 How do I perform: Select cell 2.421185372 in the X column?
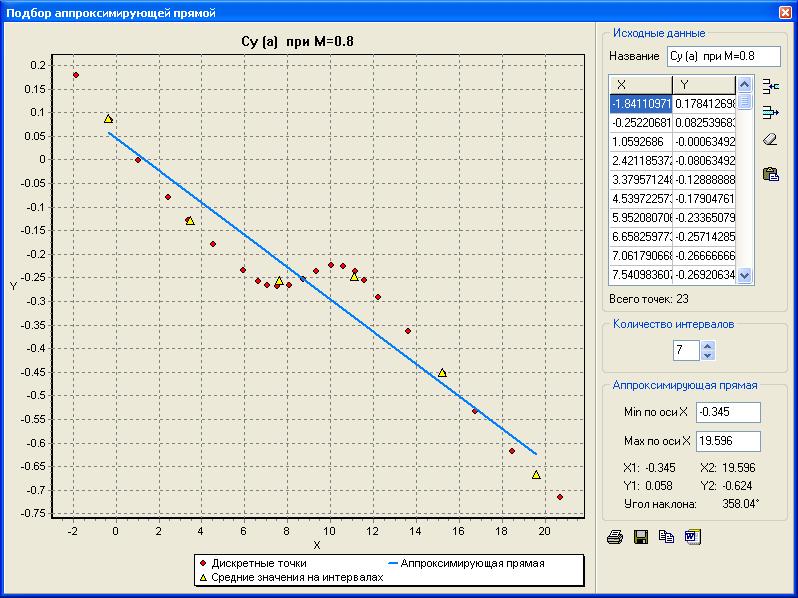coord(641,161)
